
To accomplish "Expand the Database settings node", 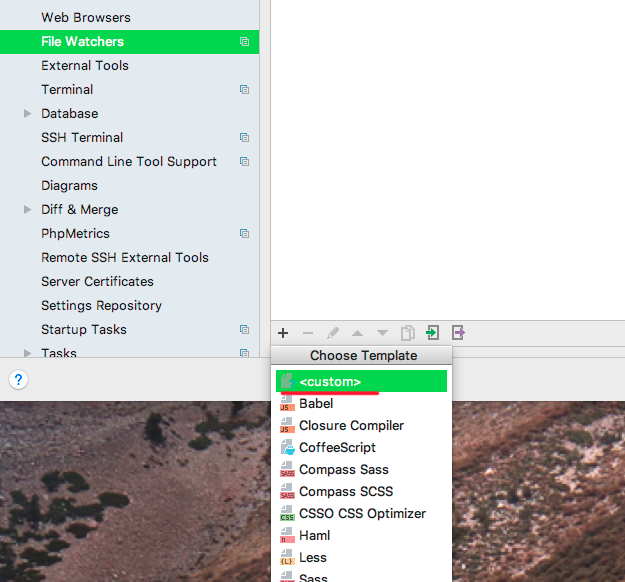I will pos(28,114).
